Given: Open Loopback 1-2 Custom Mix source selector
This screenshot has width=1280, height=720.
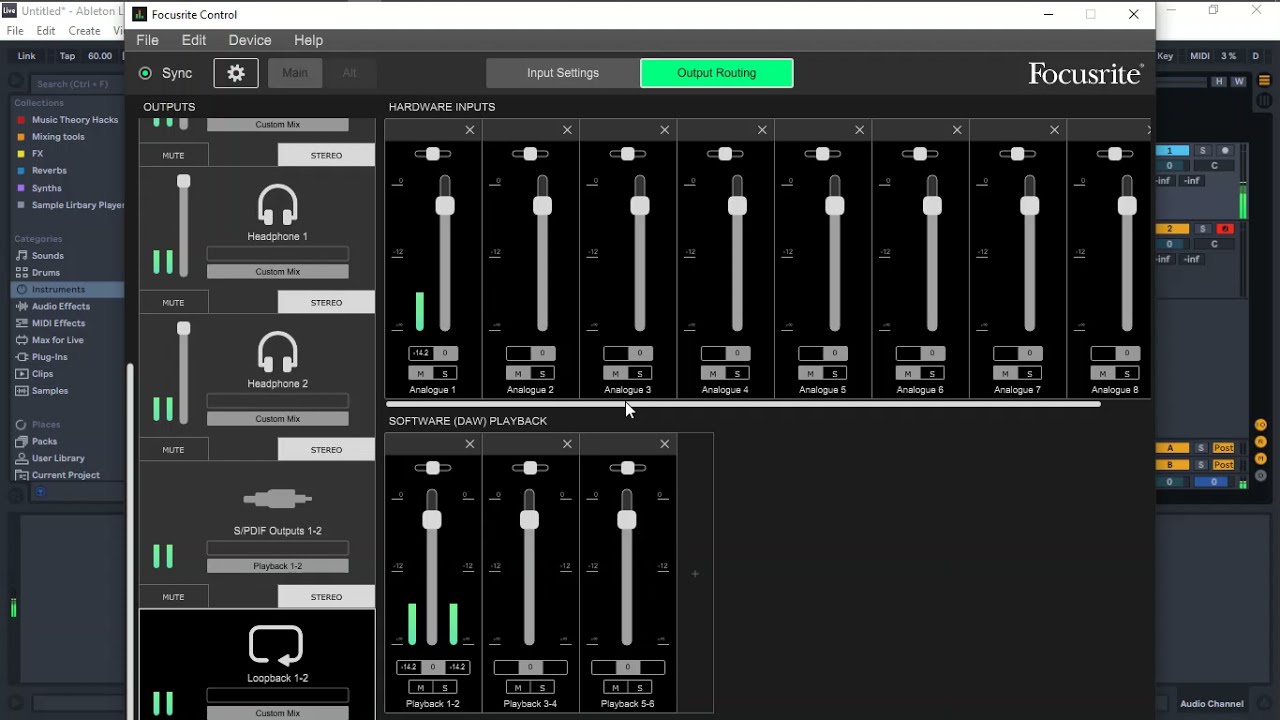Looking at the screenshot, I should pos(278,713).
